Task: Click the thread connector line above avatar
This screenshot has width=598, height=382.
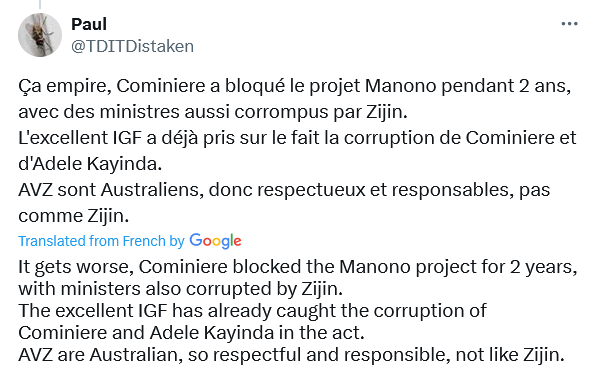Action: pos(40,5)
